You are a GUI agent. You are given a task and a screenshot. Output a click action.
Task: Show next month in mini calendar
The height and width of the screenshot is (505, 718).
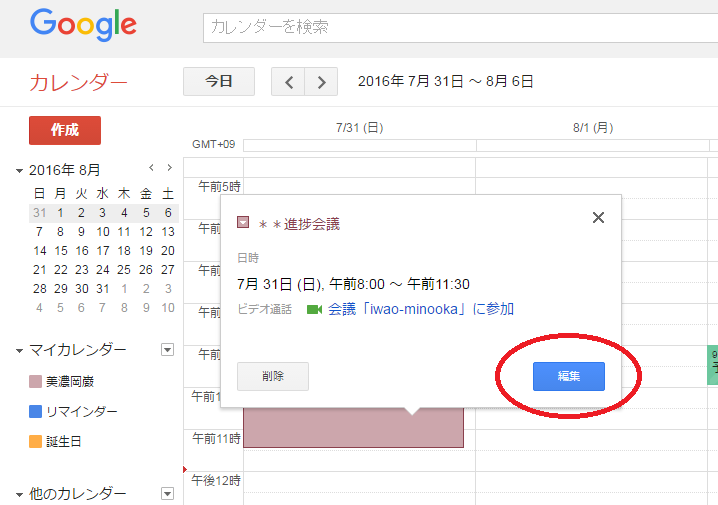tap(168, 168)
